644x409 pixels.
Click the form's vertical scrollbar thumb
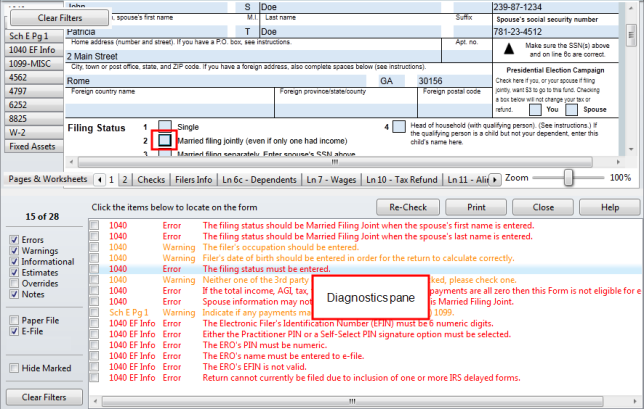click(631, 34)
